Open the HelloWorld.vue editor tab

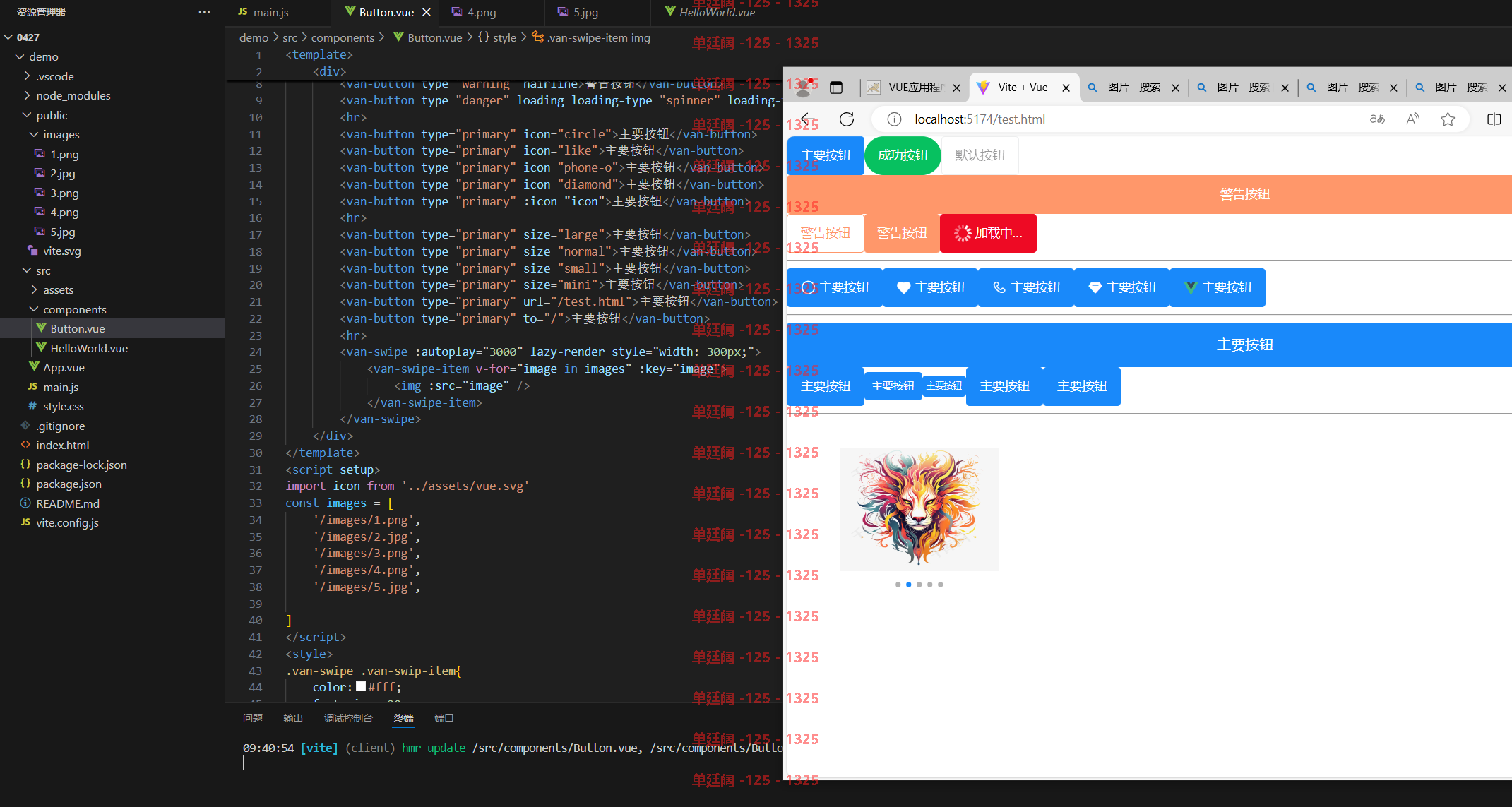coord(717,12)
